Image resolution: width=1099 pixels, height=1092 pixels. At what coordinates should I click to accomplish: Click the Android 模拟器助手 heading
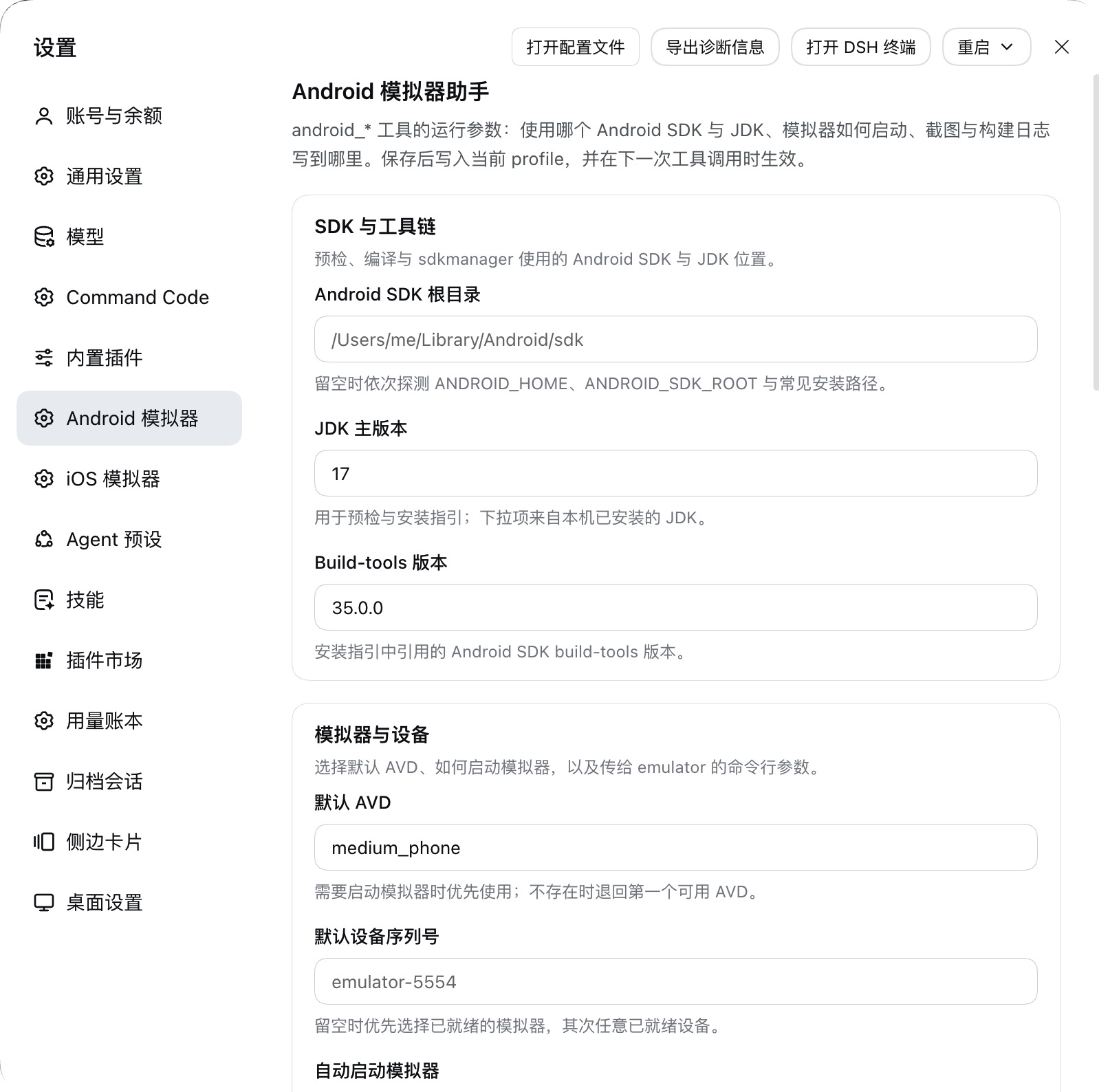[391, 91]
